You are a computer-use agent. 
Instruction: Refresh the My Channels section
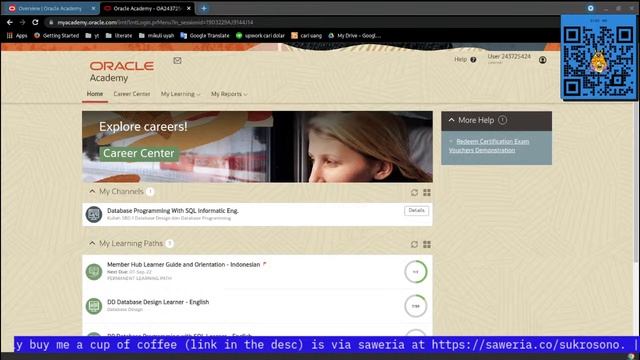pyautogui.click(x=414, y=192)
